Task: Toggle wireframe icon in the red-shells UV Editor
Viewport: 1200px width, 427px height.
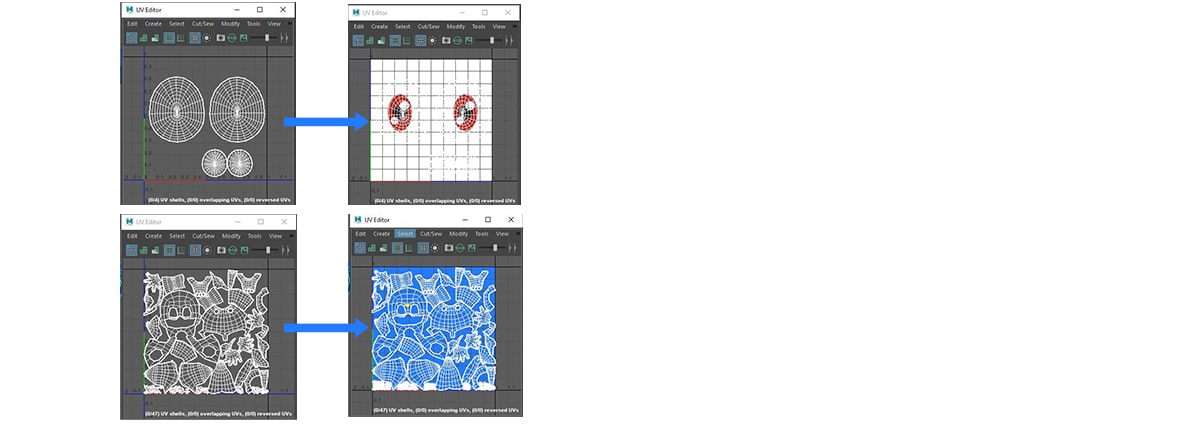Action: tap(358, 40)
